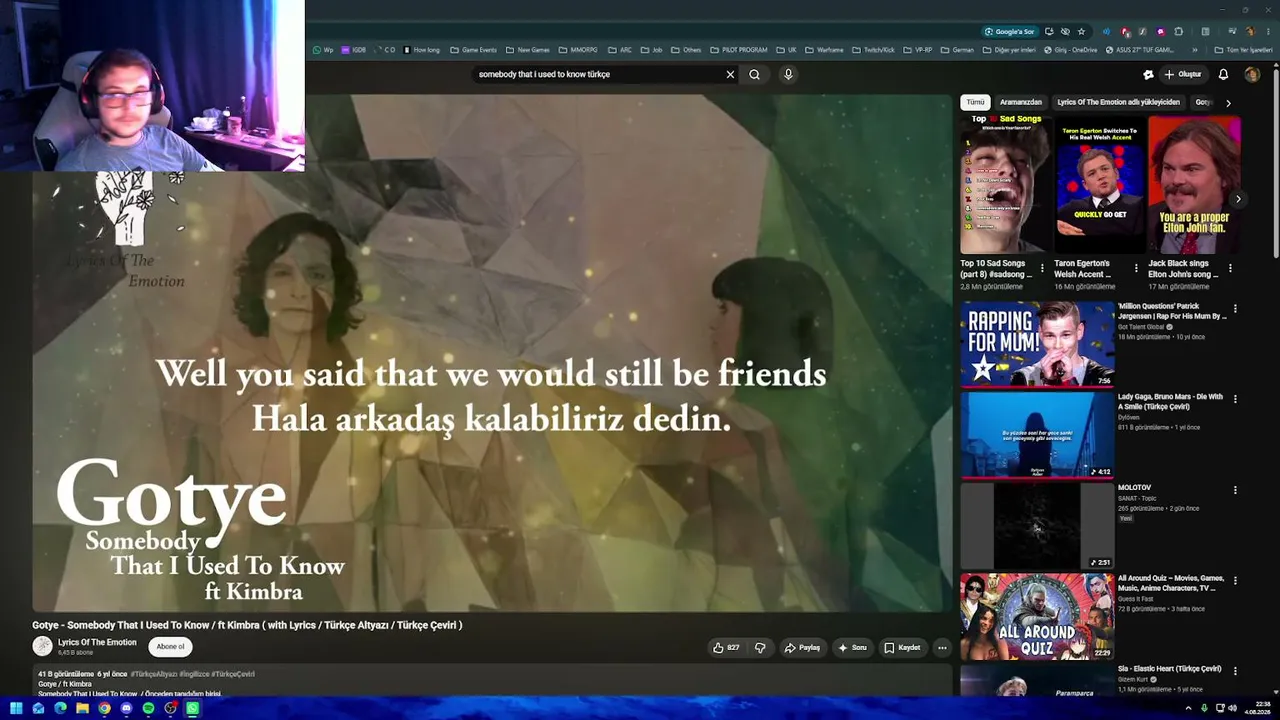This screenshot has height=720, width=1280.
Task: Open the Wp bookmark
Action: [324, 50]
